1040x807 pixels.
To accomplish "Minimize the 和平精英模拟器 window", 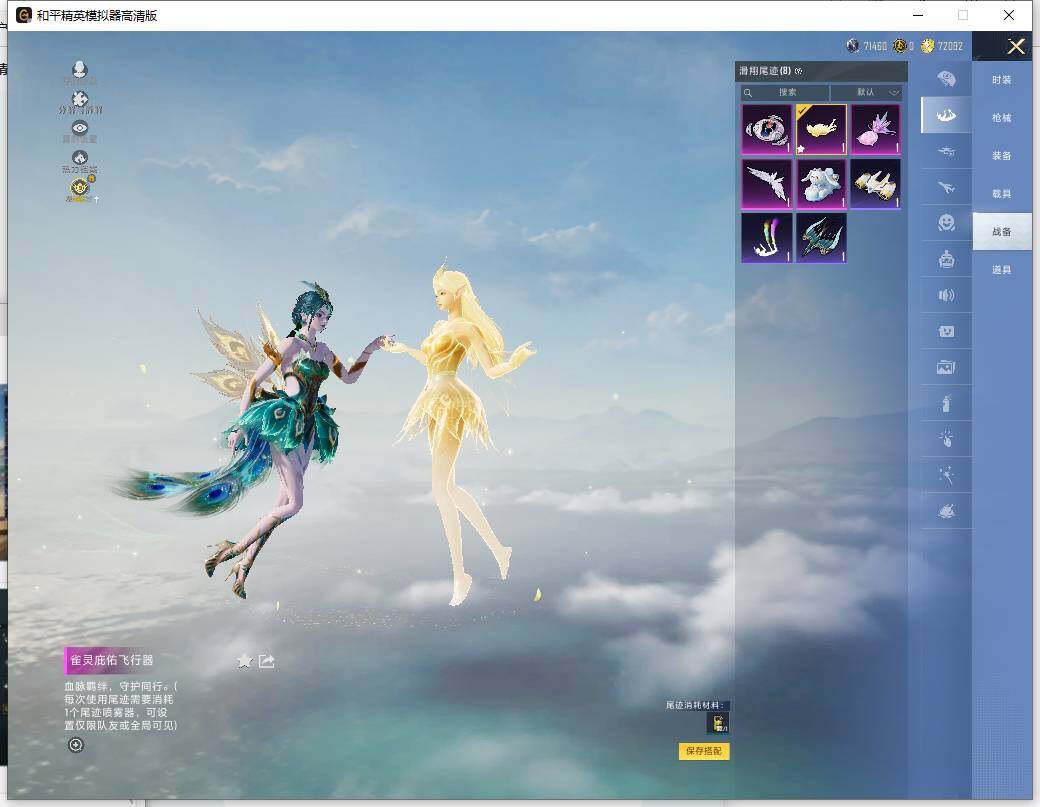I will 918,15.
